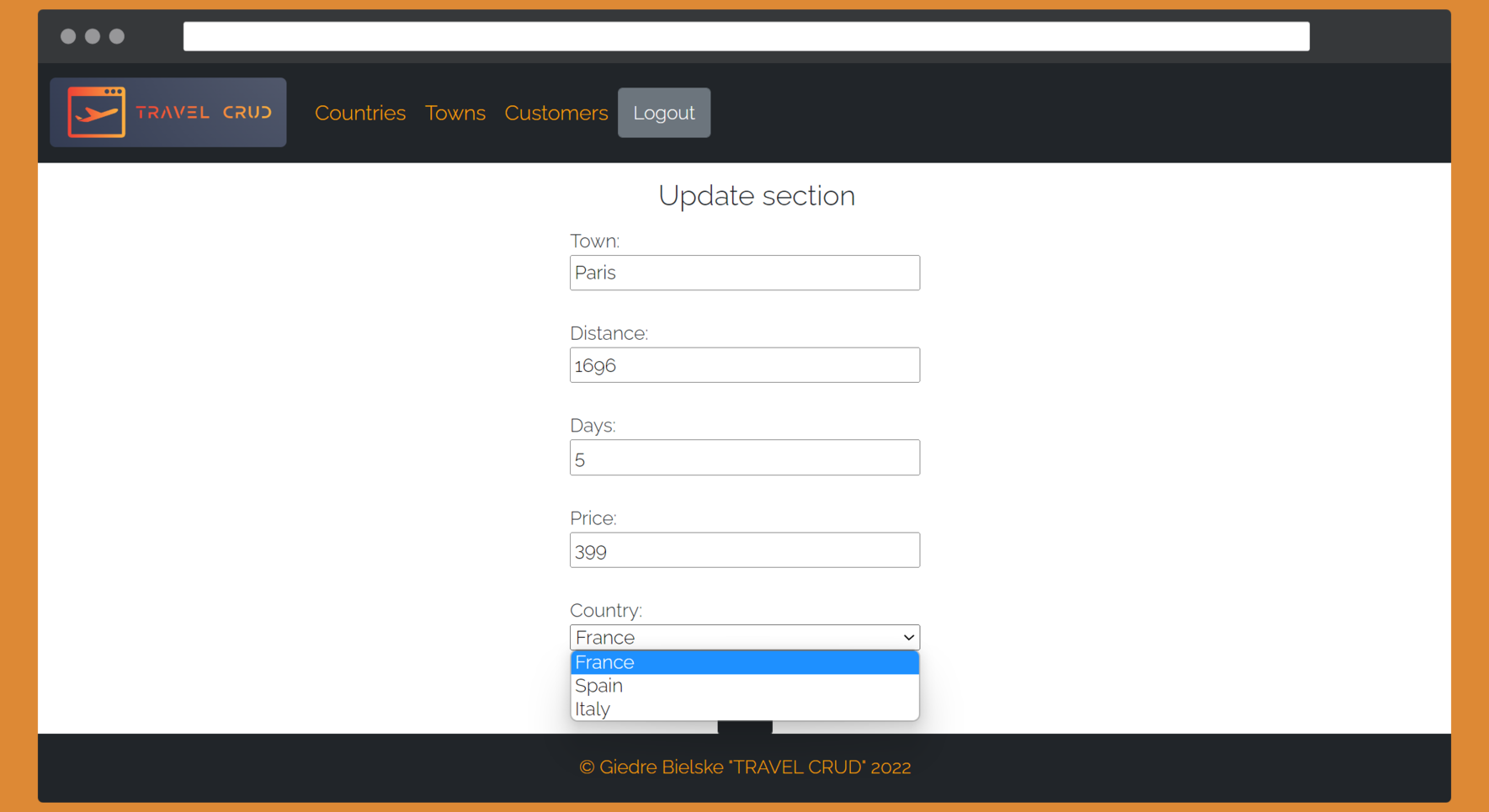Pick Italy from the Country options
The image size is (1489, 812).
[744, 709]
